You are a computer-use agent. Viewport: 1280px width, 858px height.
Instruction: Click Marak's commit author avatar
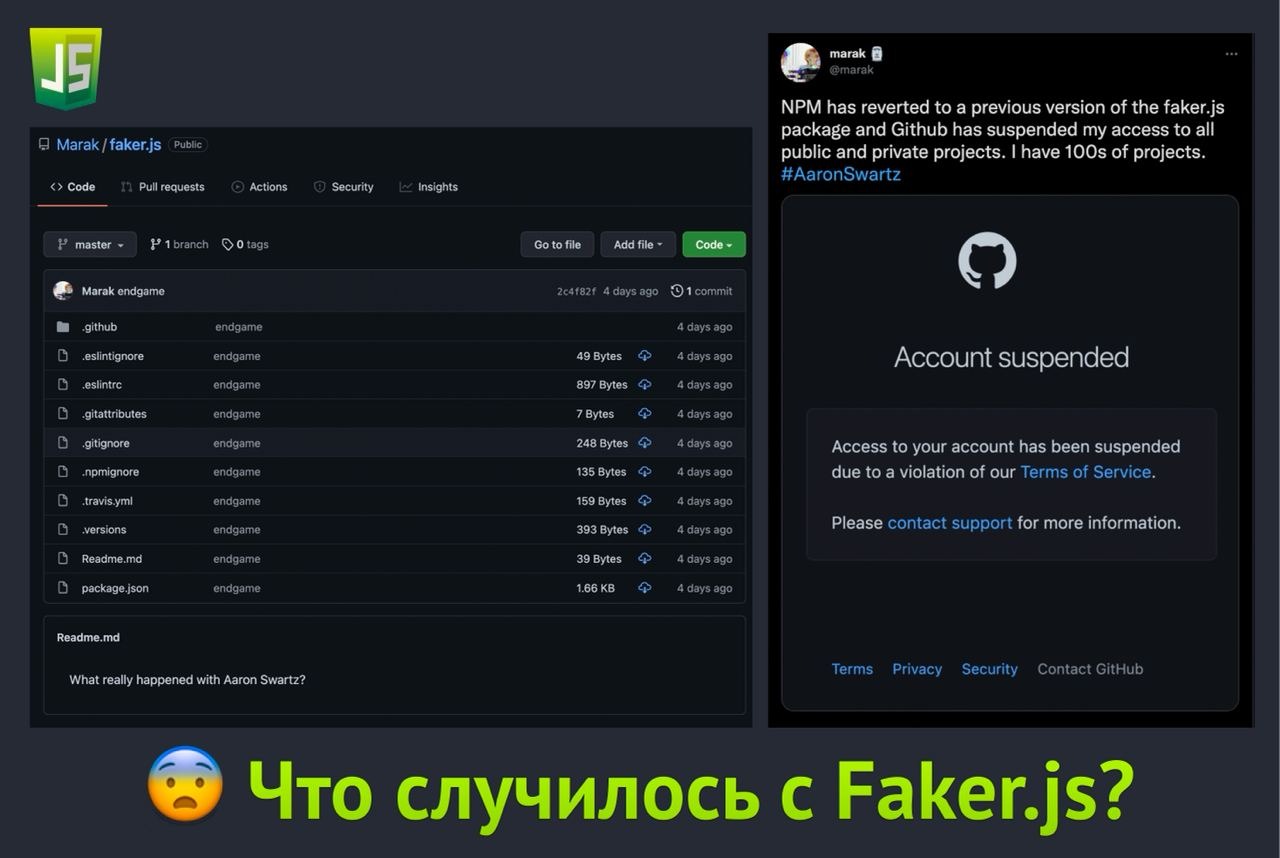point(63,291)
